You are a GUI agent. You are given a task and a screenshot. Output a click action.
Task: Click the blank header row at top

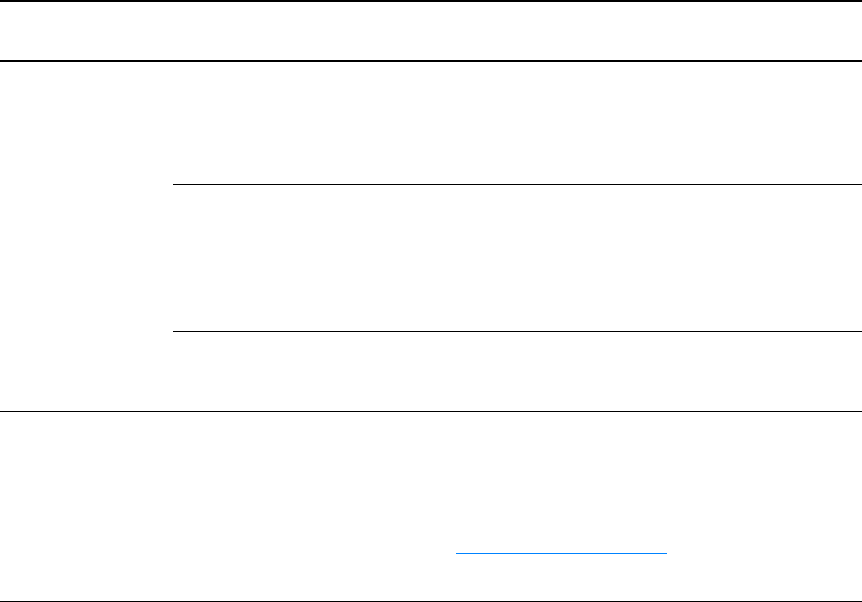coord(431,31)
